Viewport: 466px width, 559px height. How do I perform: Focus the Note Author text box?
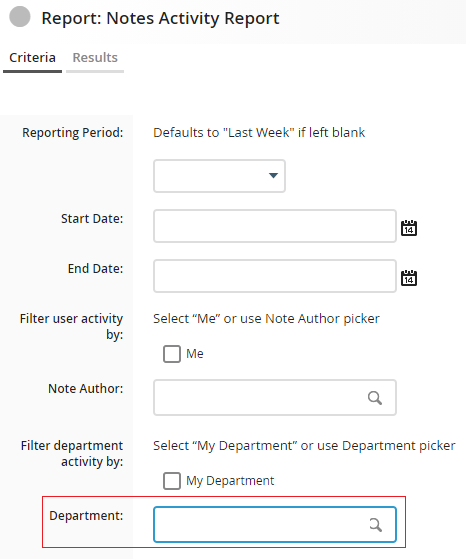tap(275, 397)
